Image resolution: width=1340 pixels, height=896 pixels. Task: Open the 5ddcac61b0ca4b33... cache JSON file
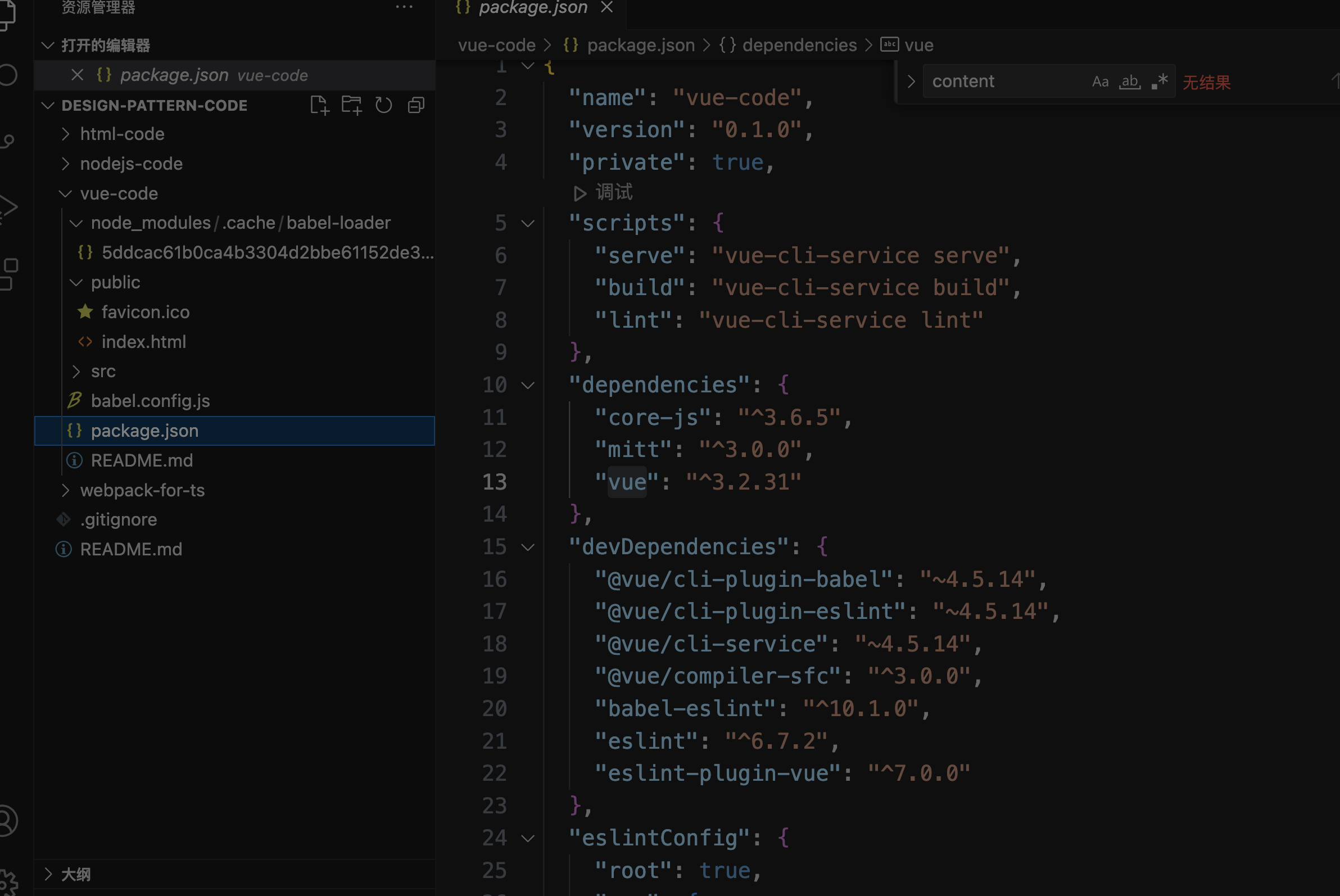[234, 252]
